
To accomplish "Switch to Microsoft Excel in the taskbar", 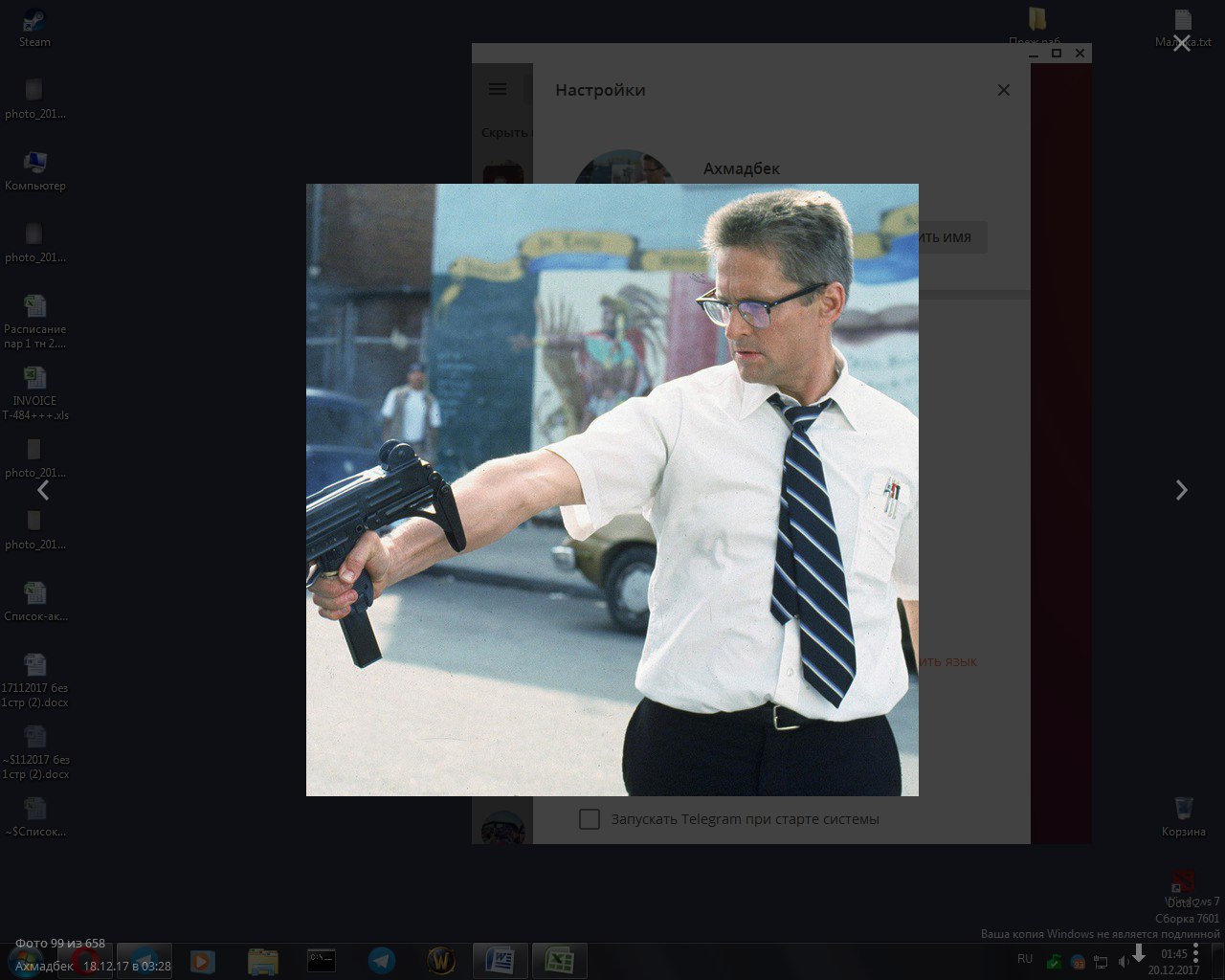I will pyautogui.click(x=559, y=961).
